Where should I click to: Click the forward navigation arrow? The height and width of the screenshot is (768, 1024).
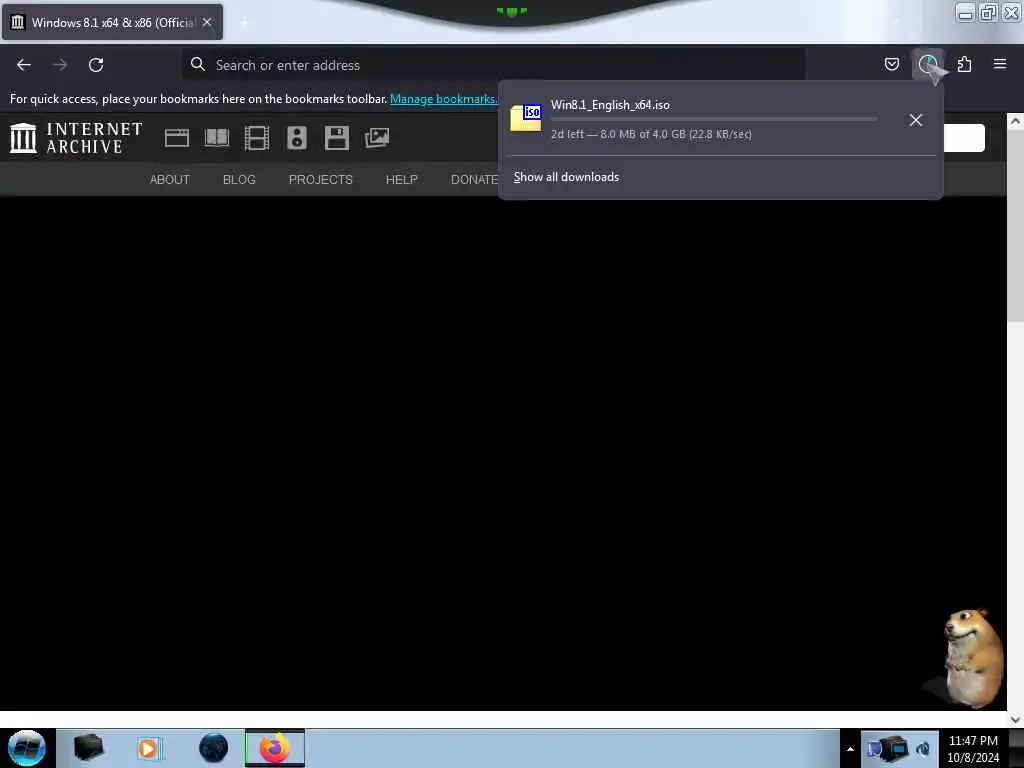pos(60,65)
